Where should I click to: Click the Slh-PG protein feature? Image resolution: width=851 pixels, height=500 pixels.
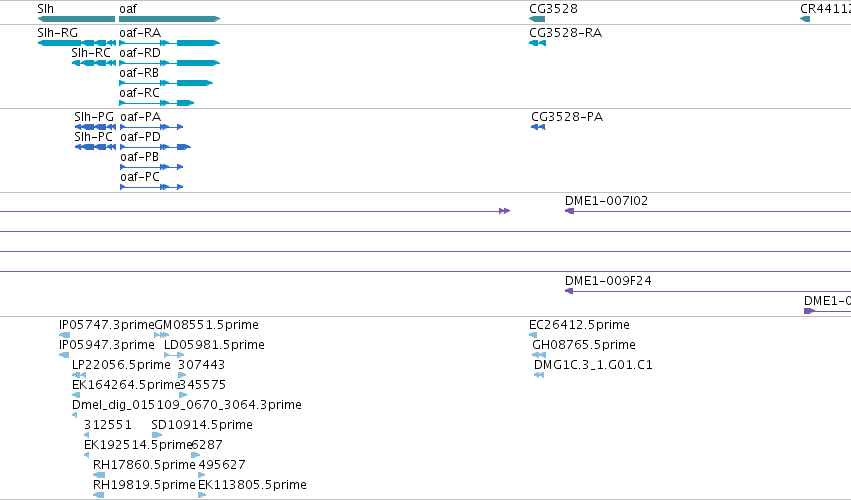(x=95, y=127)
